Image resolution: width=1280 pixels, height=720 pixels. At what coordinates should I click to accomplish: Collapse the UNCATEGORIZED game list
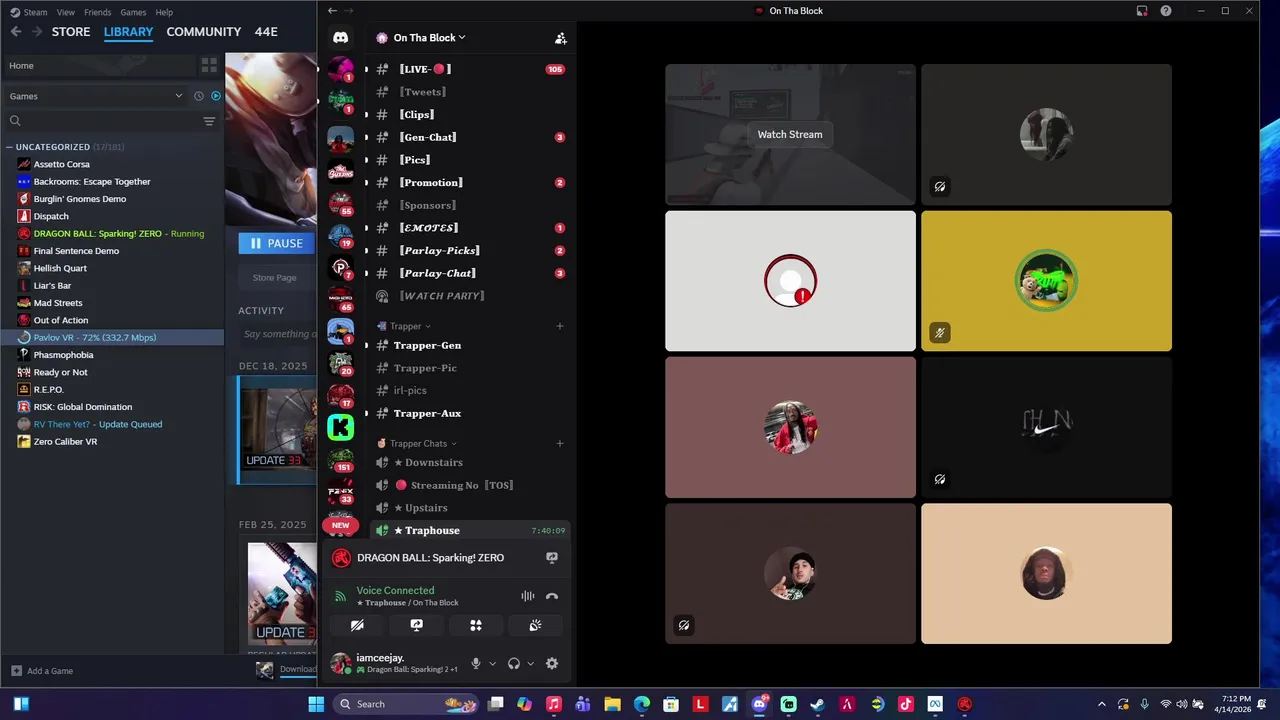pos(9,147)
